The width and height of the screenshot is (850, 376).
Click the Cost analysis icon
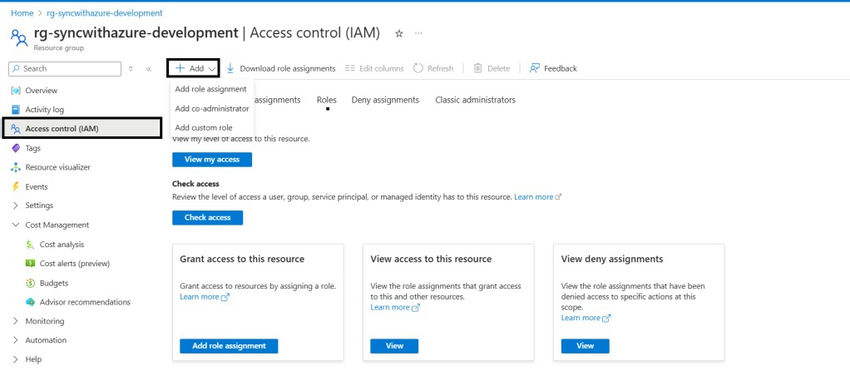tap(30, 244)
